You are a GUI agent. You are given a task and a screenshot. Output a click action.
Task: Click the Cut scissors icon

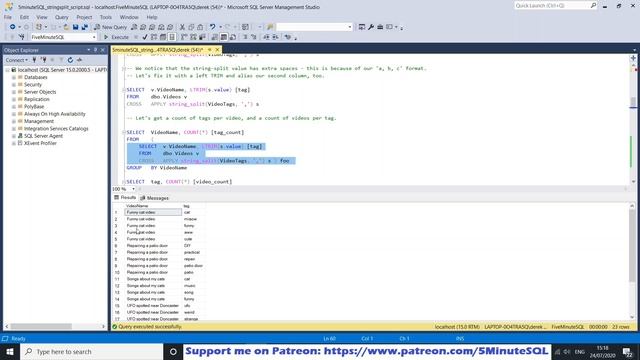[182, 27]
